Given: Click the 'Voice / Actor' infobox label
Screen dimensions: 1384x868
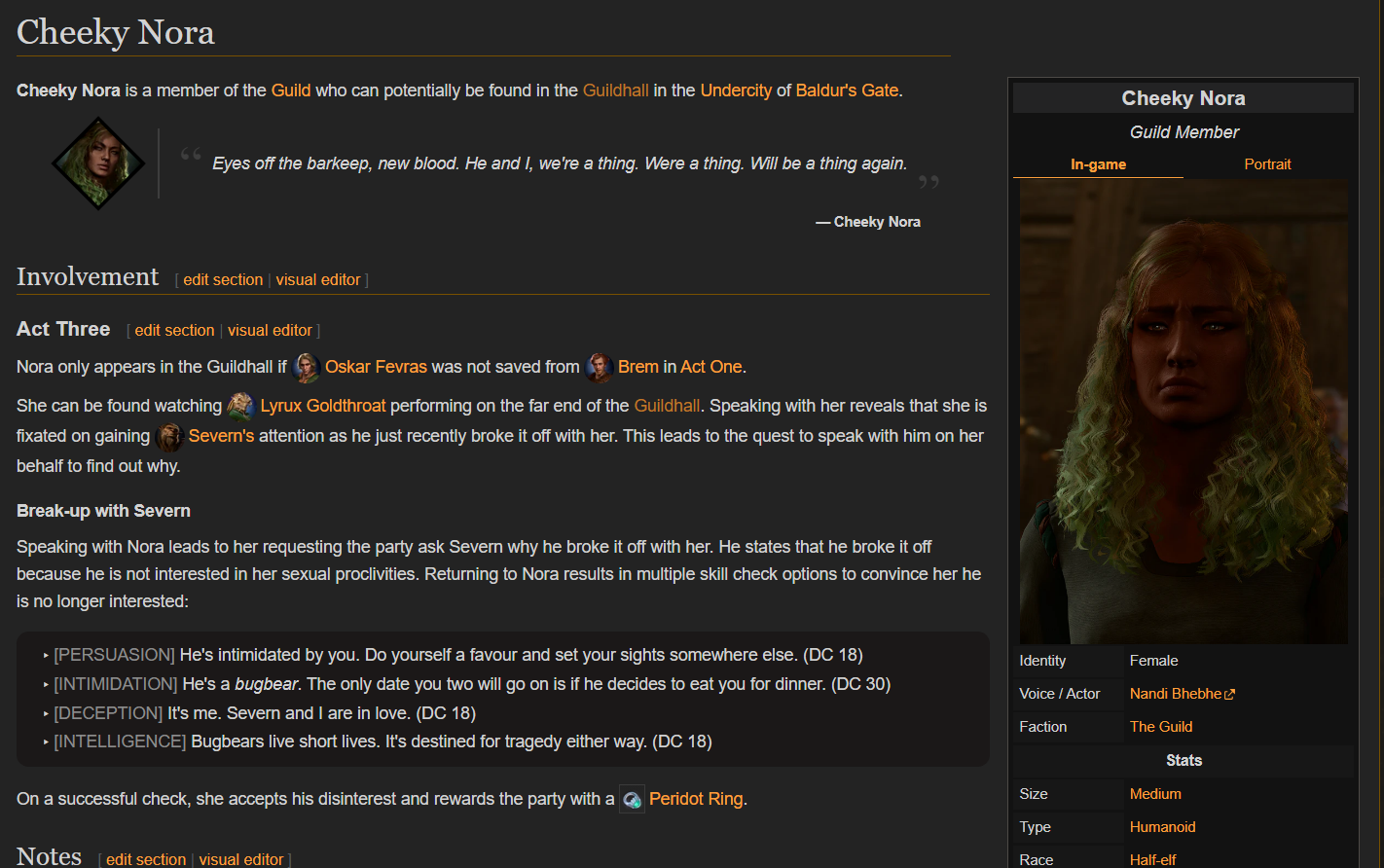Looking at the screenshot, I should [1060, 694].
